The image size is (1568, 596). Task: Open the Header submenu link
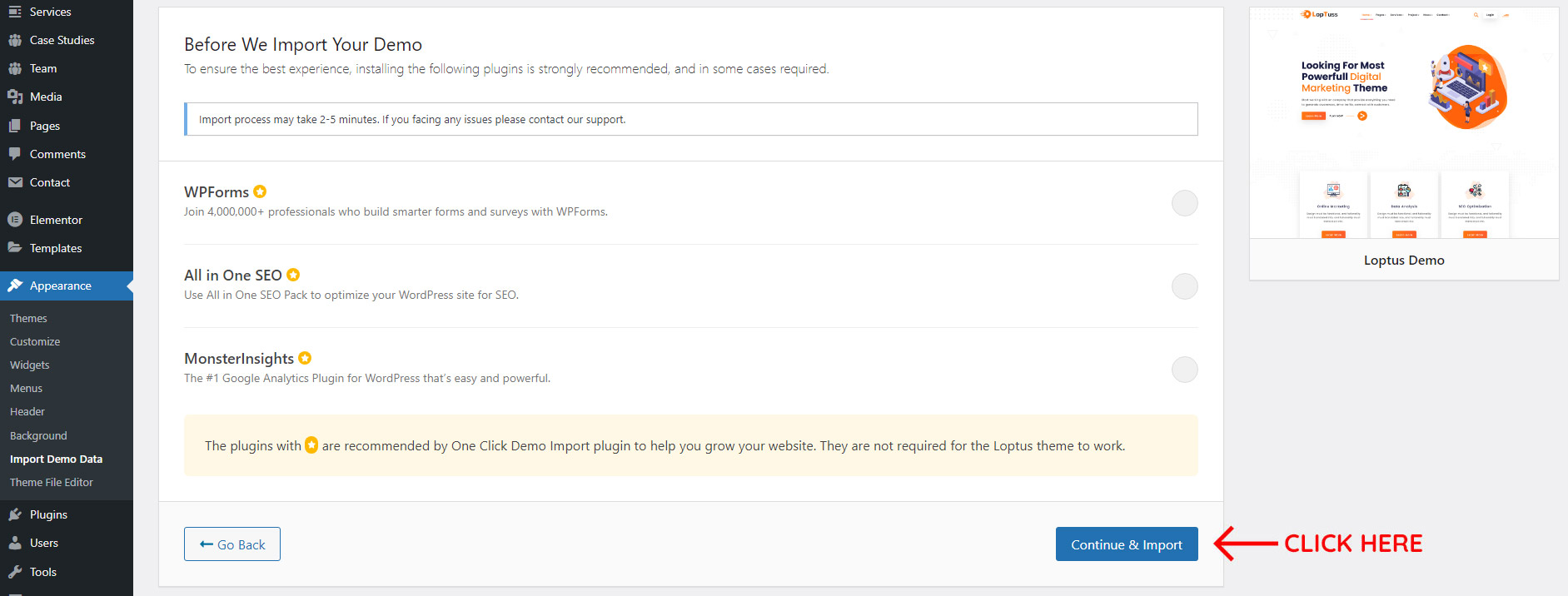pyautogui.click(x=27, y=411)
